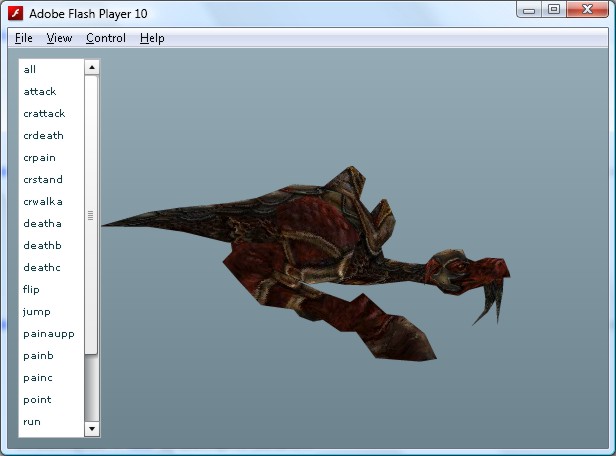Pick the 'crstand' animation
This screenshot has width=616, height=456.
pos(51,179)
